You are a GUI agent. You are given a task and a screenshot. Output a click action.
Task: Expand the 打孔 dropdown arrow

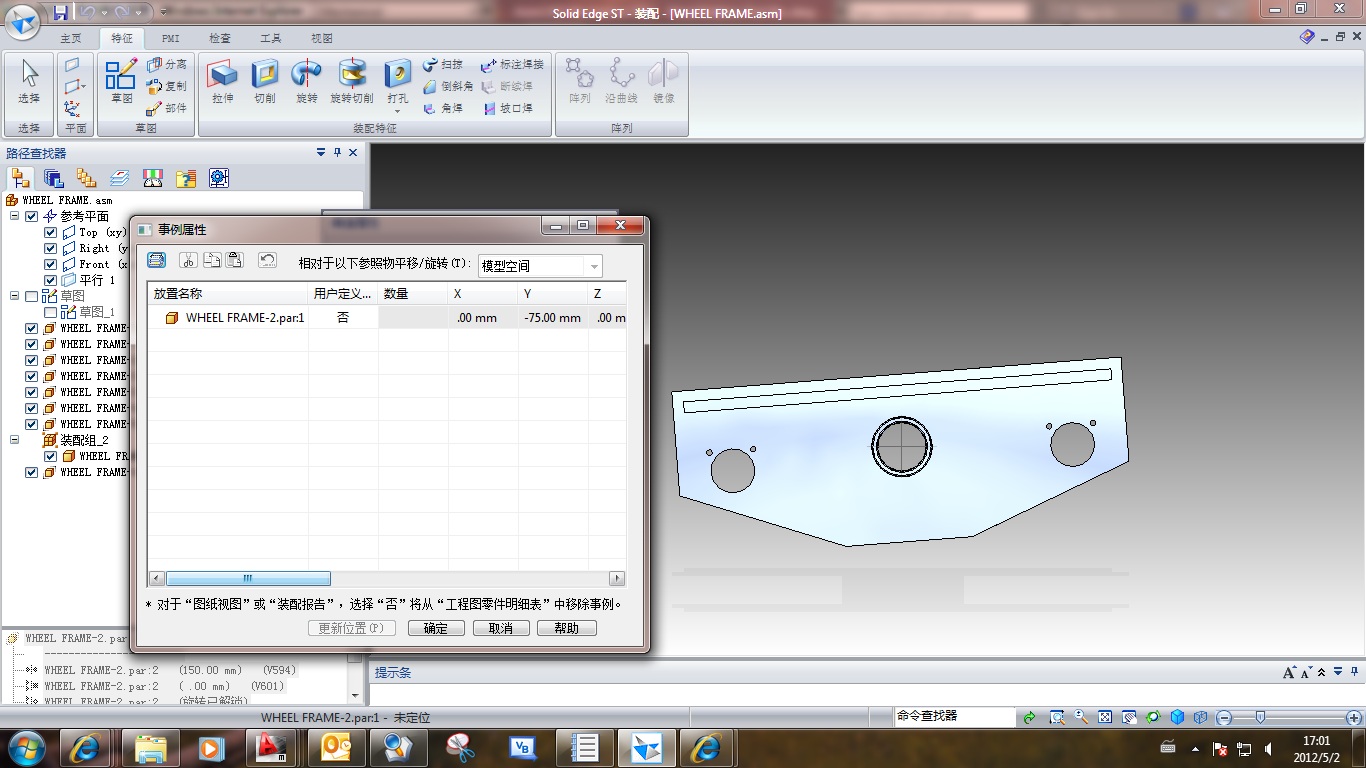tap(398, 110)
